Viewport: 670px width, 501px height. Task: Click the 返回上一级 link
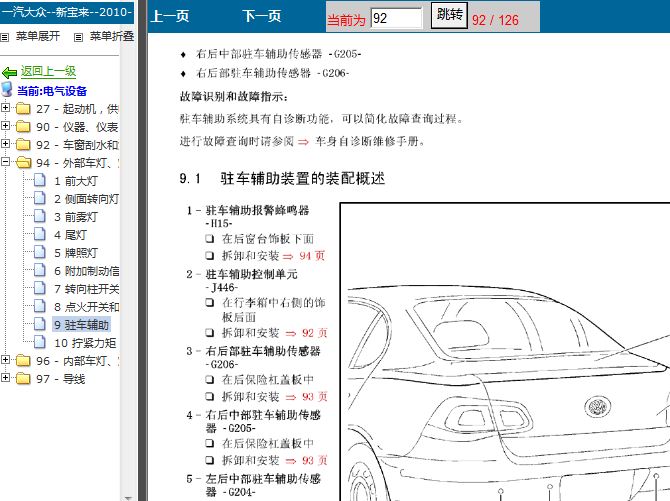48,71
